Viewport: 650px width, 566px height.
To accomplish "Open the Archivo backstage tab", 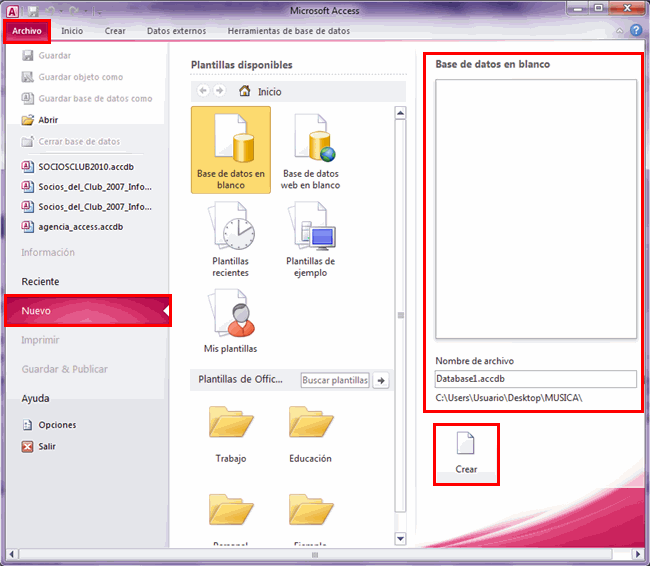I will (x=27, y=31).
